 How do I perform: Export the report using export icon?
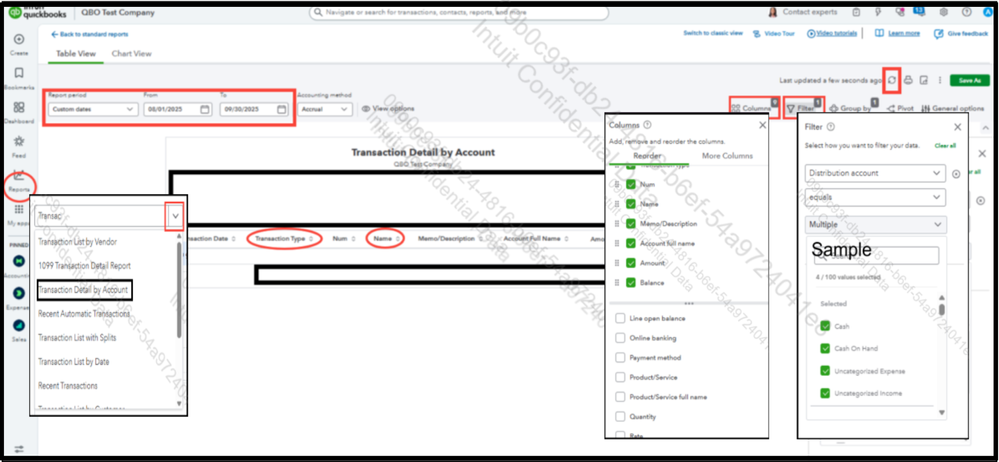tap(924, 80)
